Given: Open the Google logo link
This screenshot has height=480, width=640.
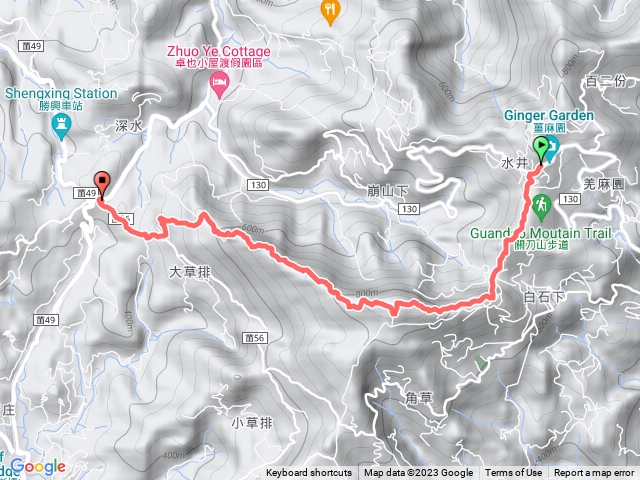Looking at the screenshot, I should click(38, 467).
